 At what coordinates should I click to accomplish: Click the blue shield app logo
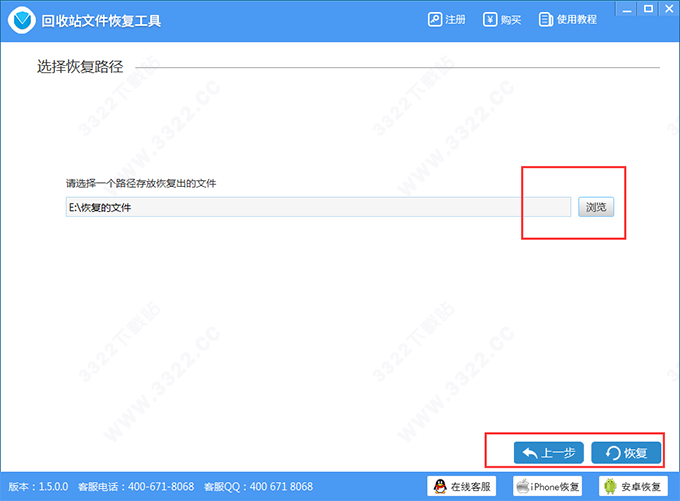(22, 20)
